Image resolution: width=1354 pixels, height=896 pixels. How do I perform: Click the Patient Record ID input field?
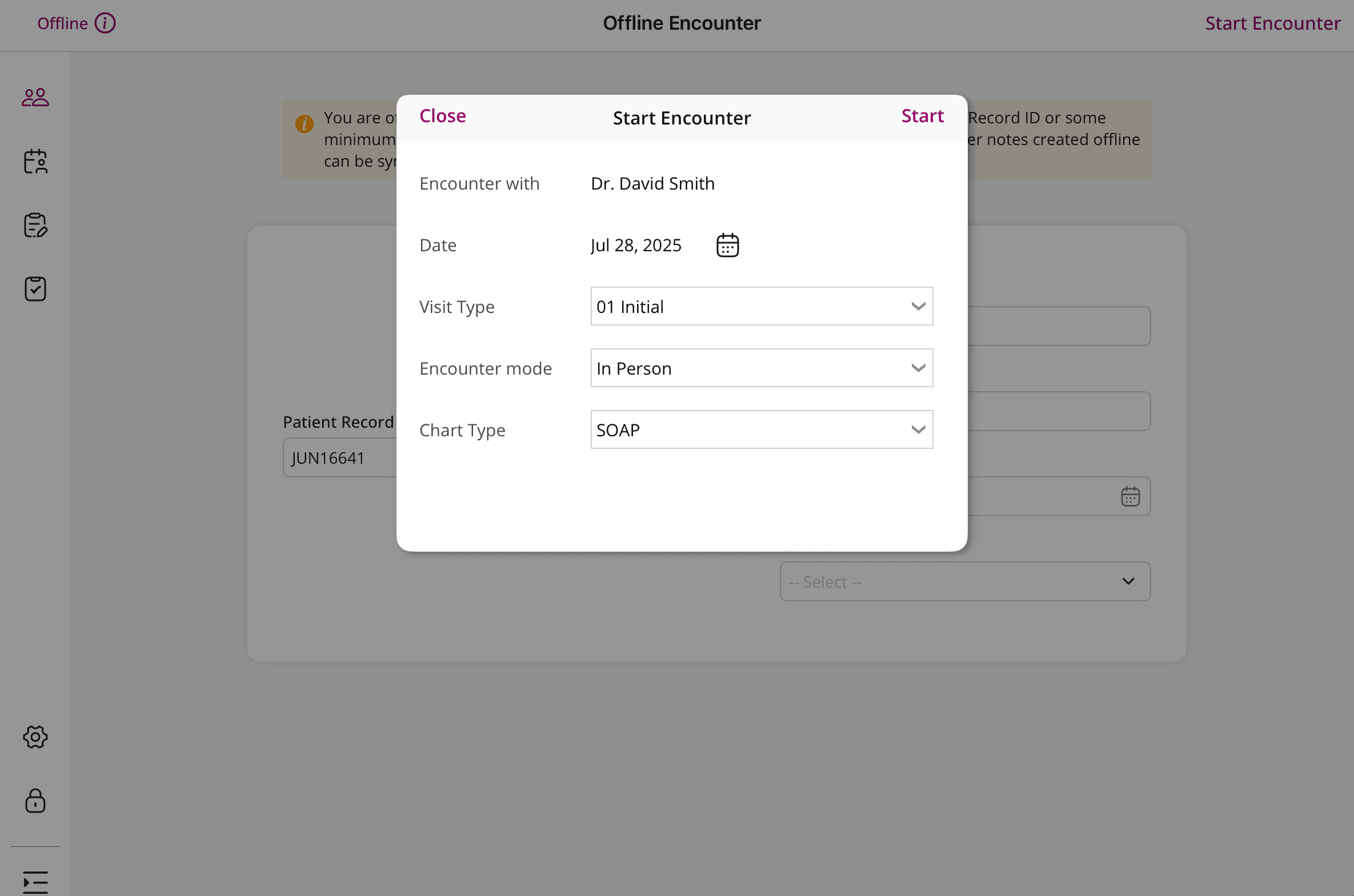[340, 458]
